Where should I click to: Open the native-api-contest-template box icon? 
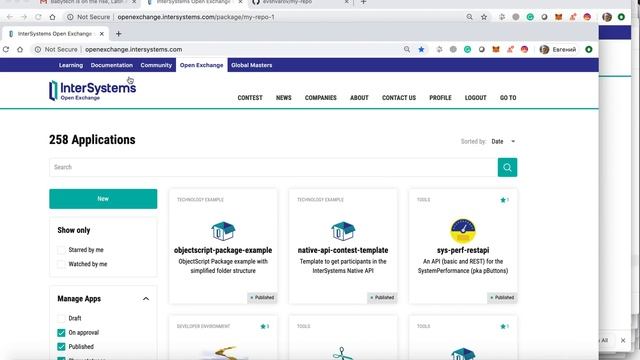(343, 231)
